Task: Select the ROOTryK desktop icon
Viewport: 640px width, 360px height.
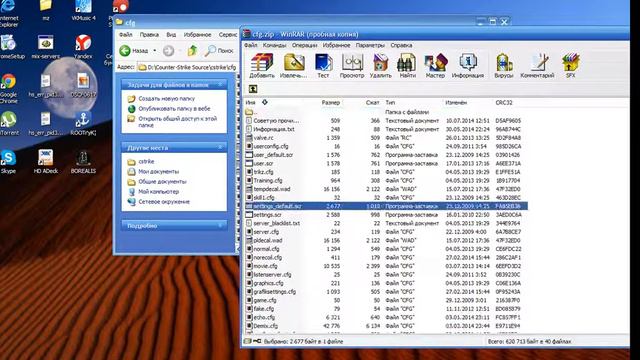Action: point(83,123)
